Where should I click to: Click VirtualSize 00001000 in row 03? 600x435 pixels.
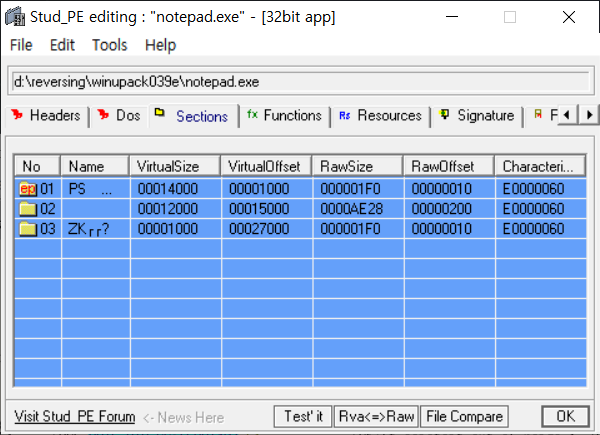[168, 229]
